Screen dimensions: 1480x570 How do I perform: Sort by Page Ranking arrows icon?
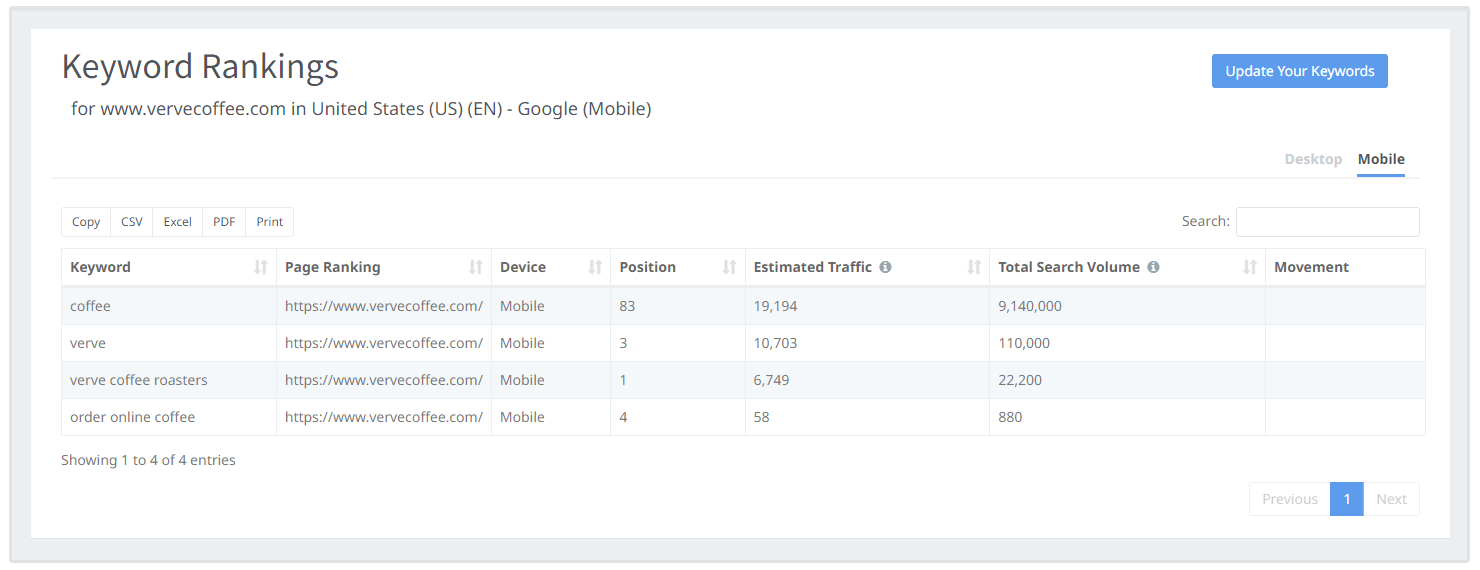(476, 267)
